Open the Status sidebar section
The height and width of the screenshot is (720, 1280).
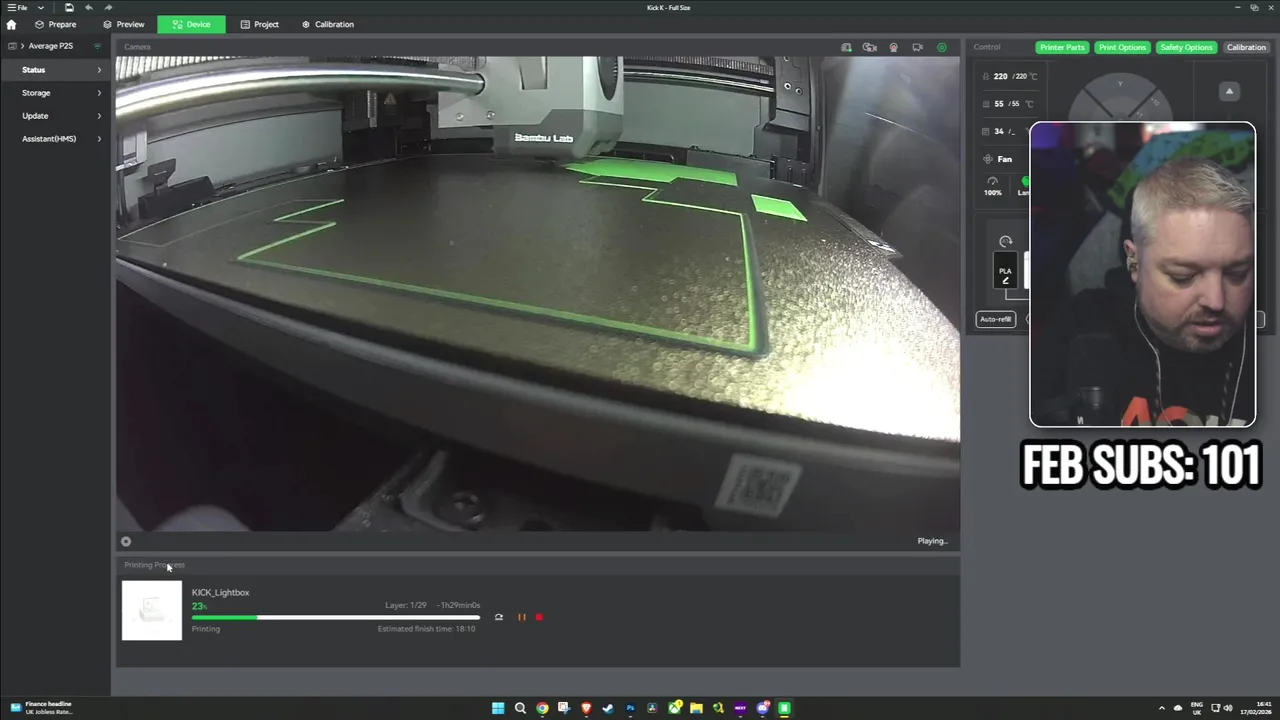click(x=56, y=70)
